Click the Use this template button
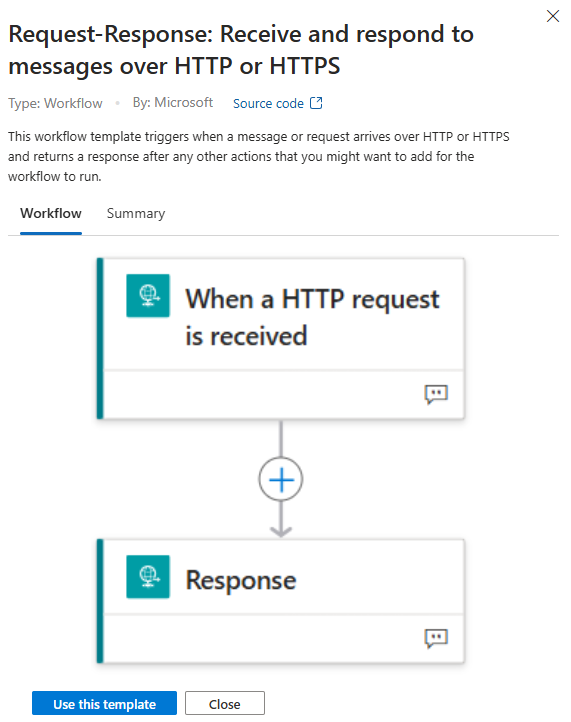 pos(105,704)
